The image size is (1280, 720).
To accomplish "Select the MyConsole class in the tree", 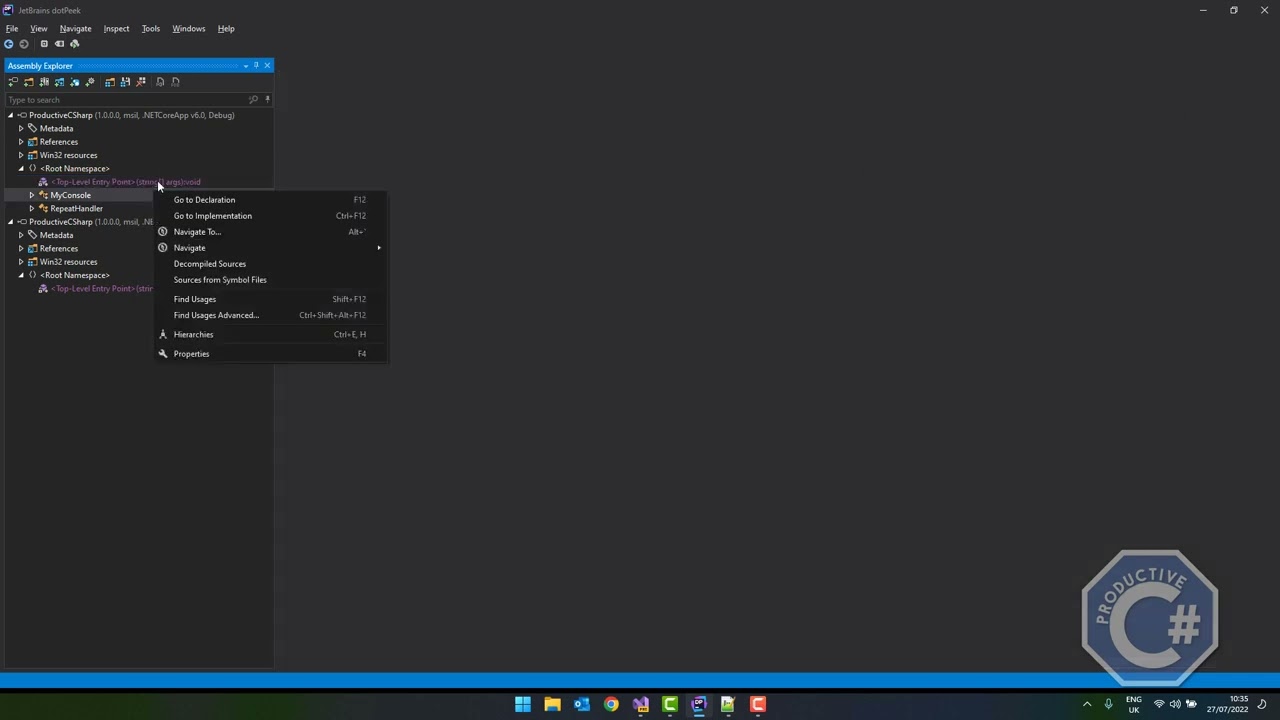I will coord(70,195).
